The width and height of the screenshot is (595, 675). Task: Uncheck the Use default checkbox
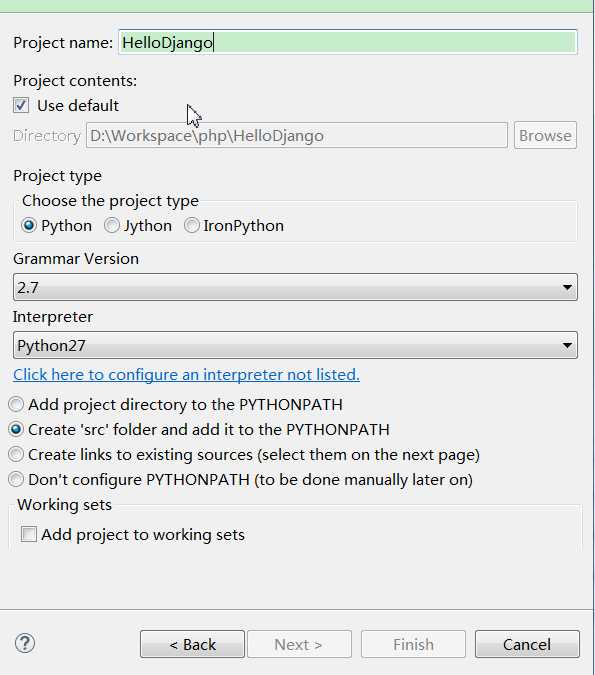(21, 105)
